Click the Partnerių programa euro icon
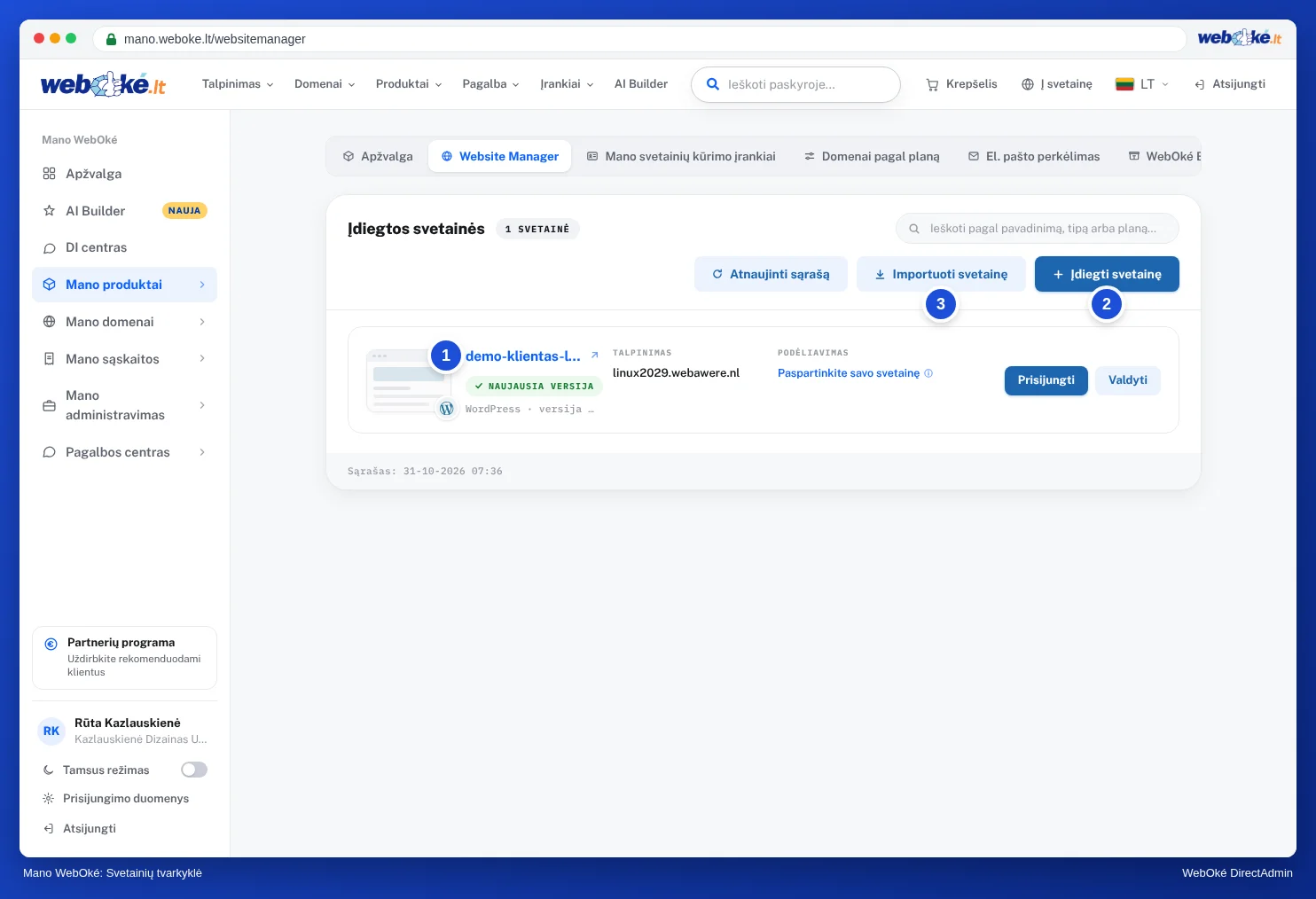The image size is (1316, 899). click(51, 644)
